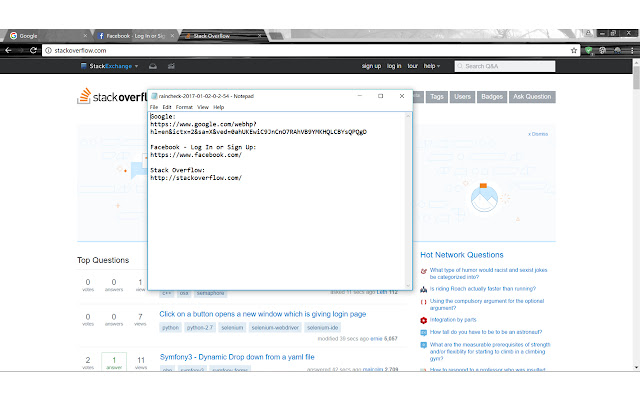The height and width of the screenshot is (400, 640).
Task: Open the Notepad Help menu
Action: coord(219,107)
